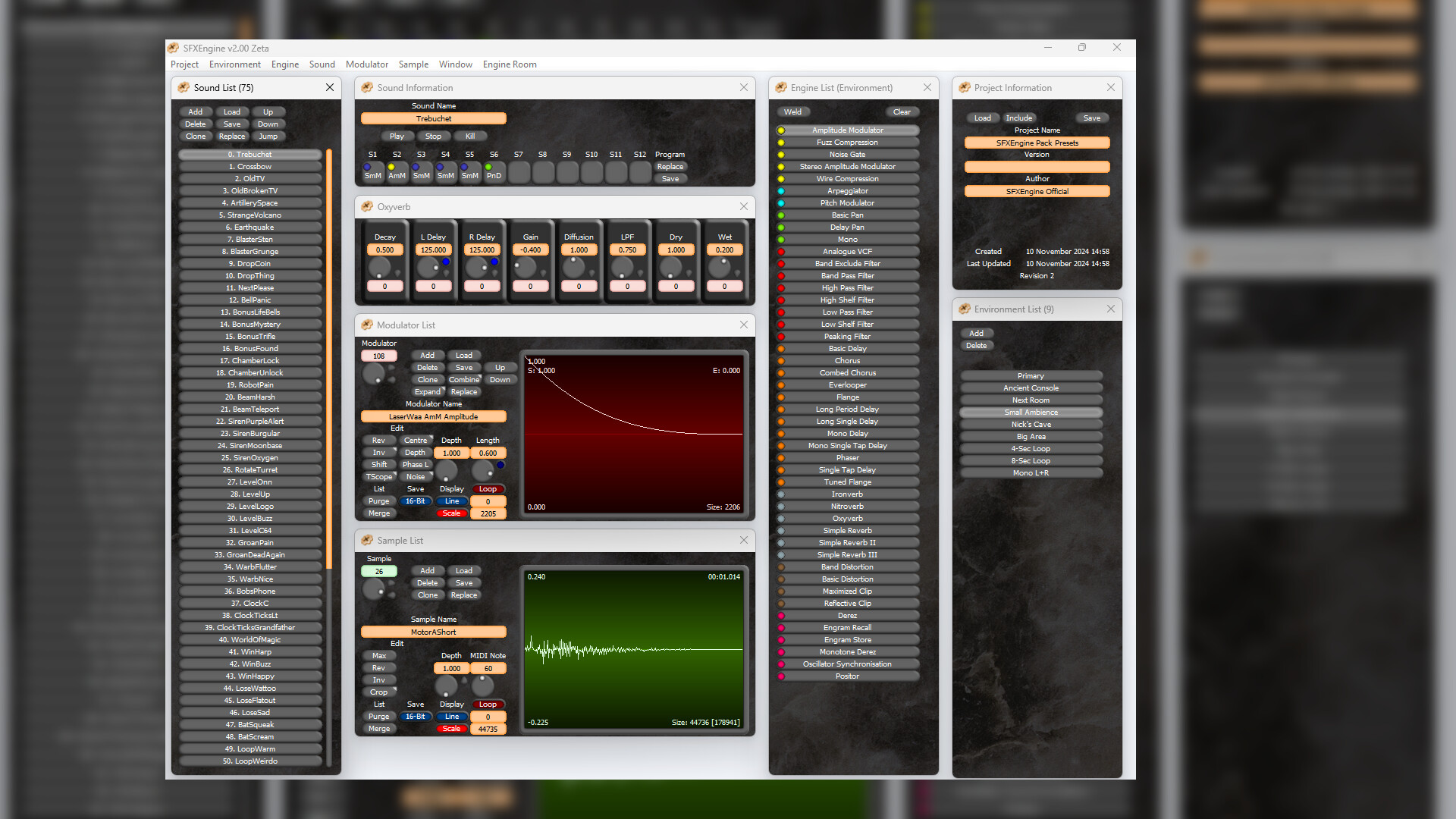The image size is (1456, 819).
Task: Click the Oxyverb panel icon
Action: (366, 206)
